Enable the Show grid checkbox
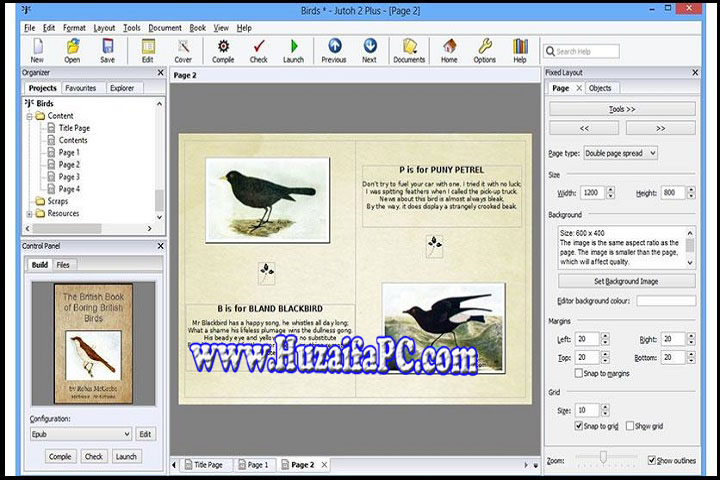720x480 pixels. click(630, 426)
